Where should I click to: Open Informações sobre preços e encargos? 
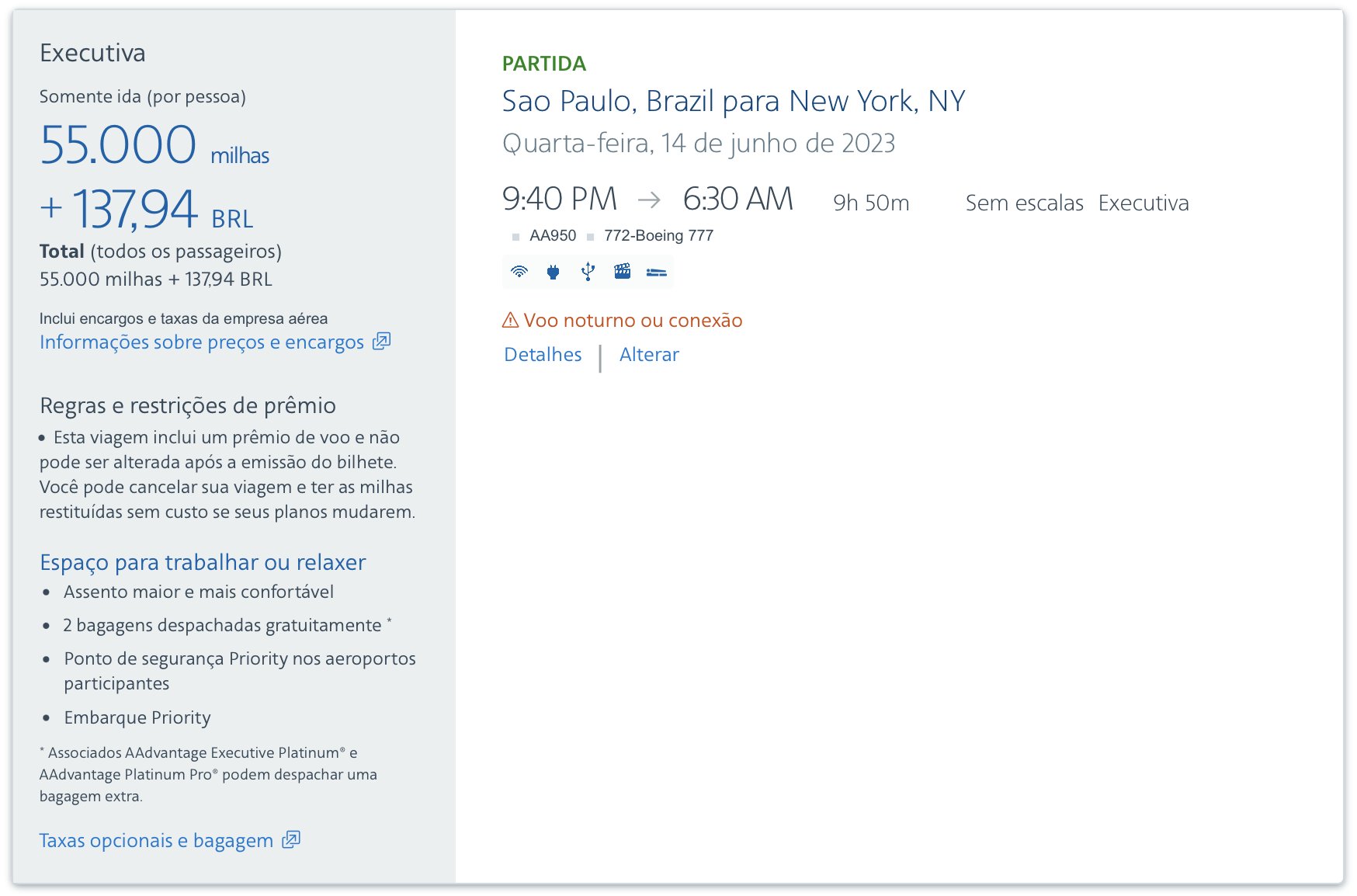202,342
